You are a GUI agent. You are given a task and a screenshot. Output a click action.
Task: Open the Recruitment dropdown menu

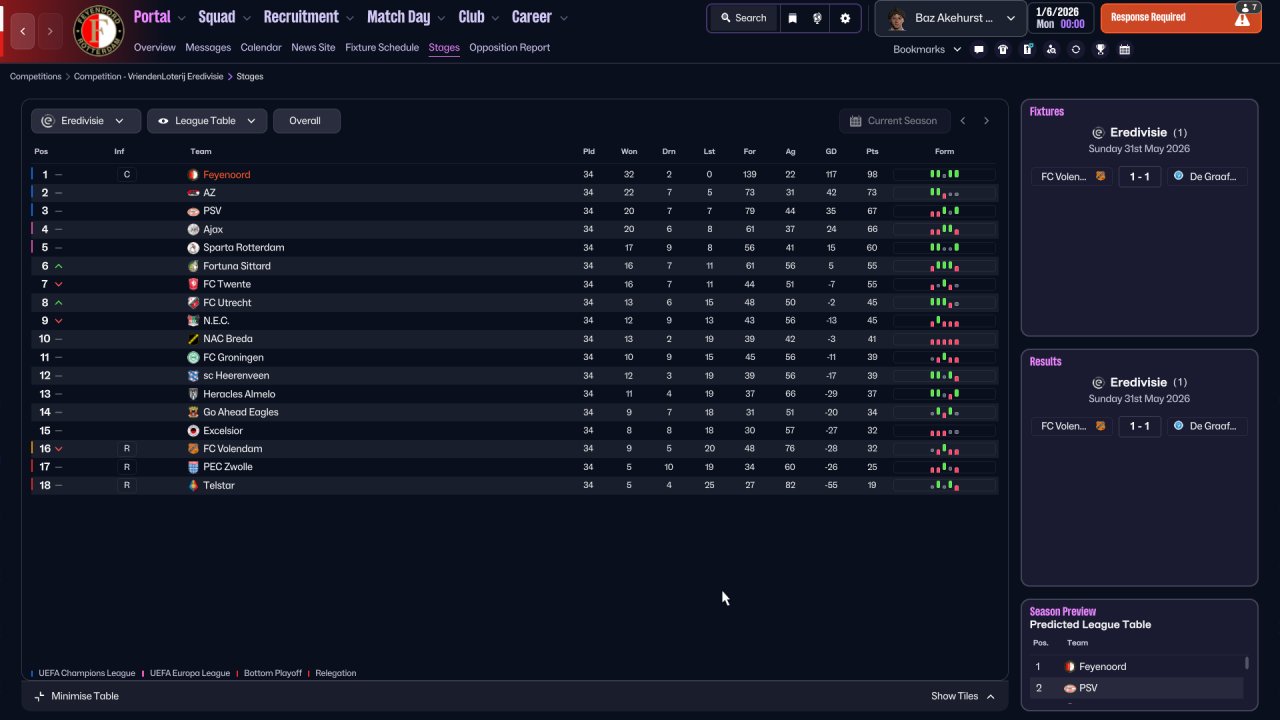[308, 17]
